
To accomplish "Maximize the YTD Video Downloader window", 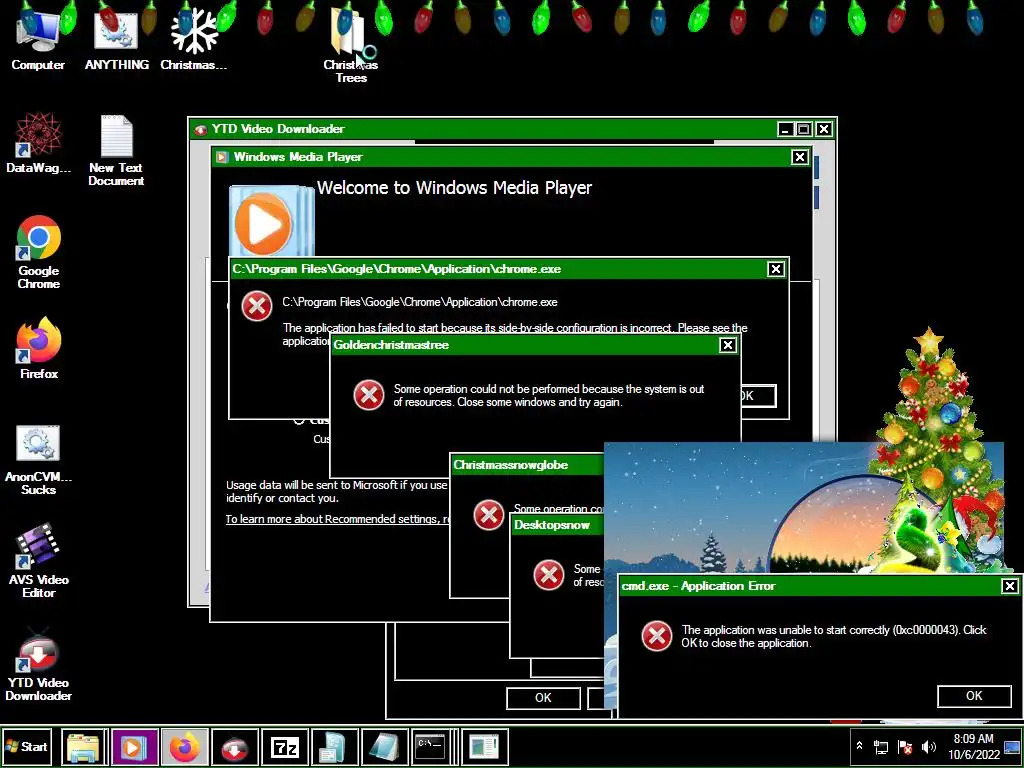I will coord(805,129).
